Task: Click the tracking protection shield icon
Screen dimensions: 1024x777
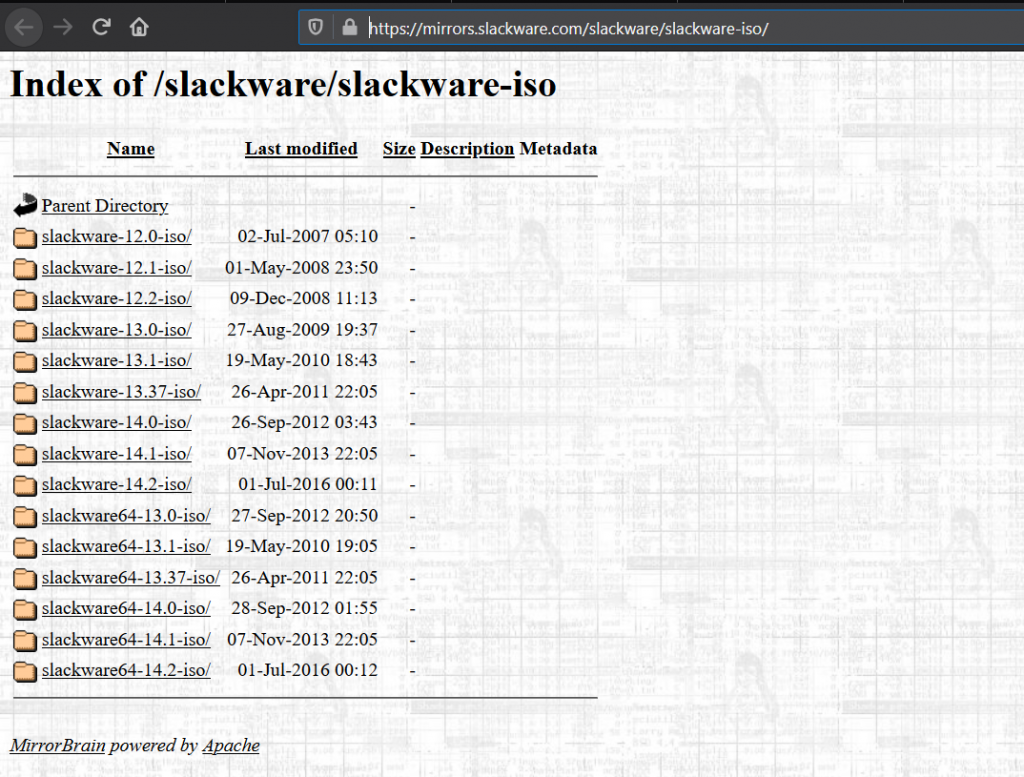Action: click(x=316, y=27)
